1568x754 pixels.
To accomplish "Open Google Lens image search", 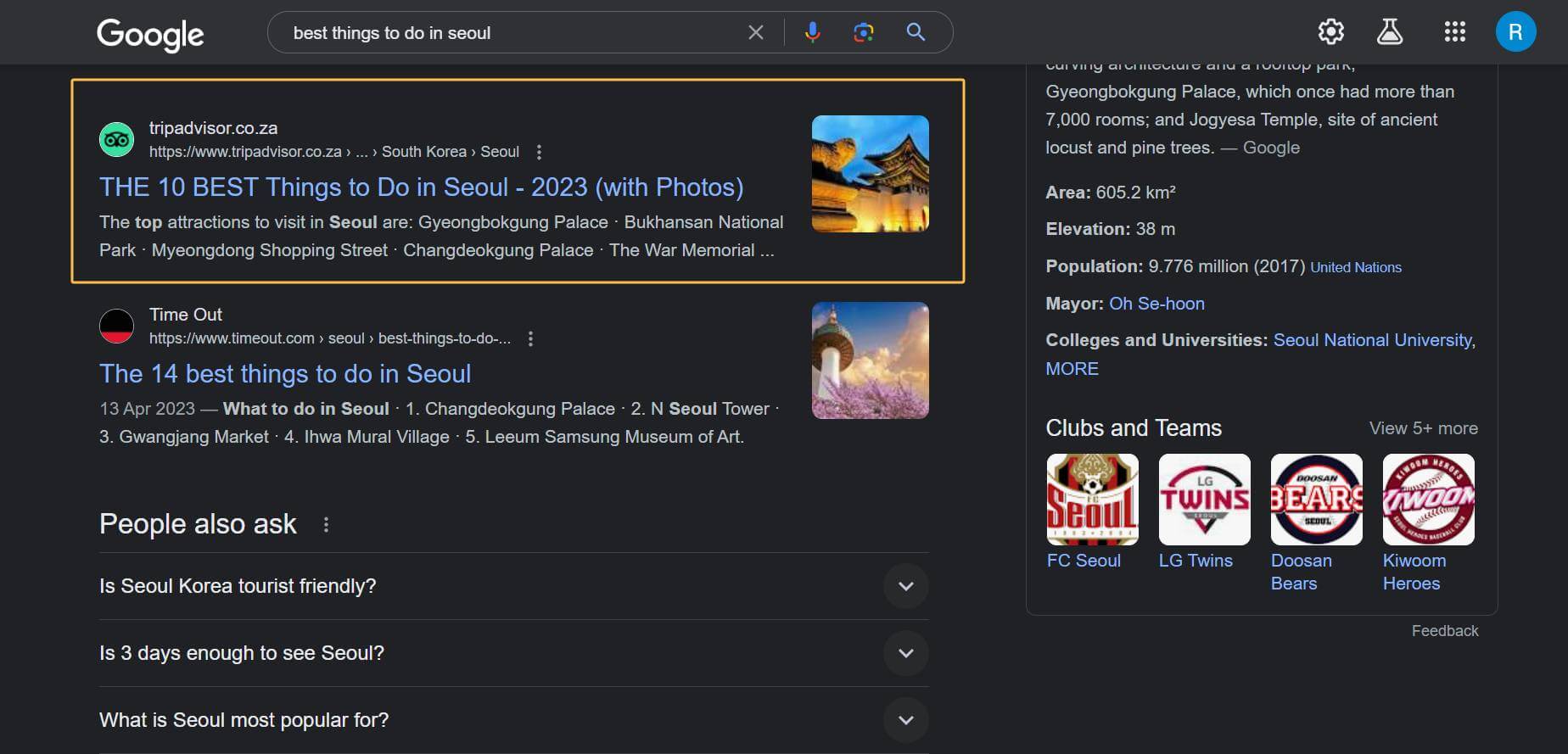I will click(863, 32).
